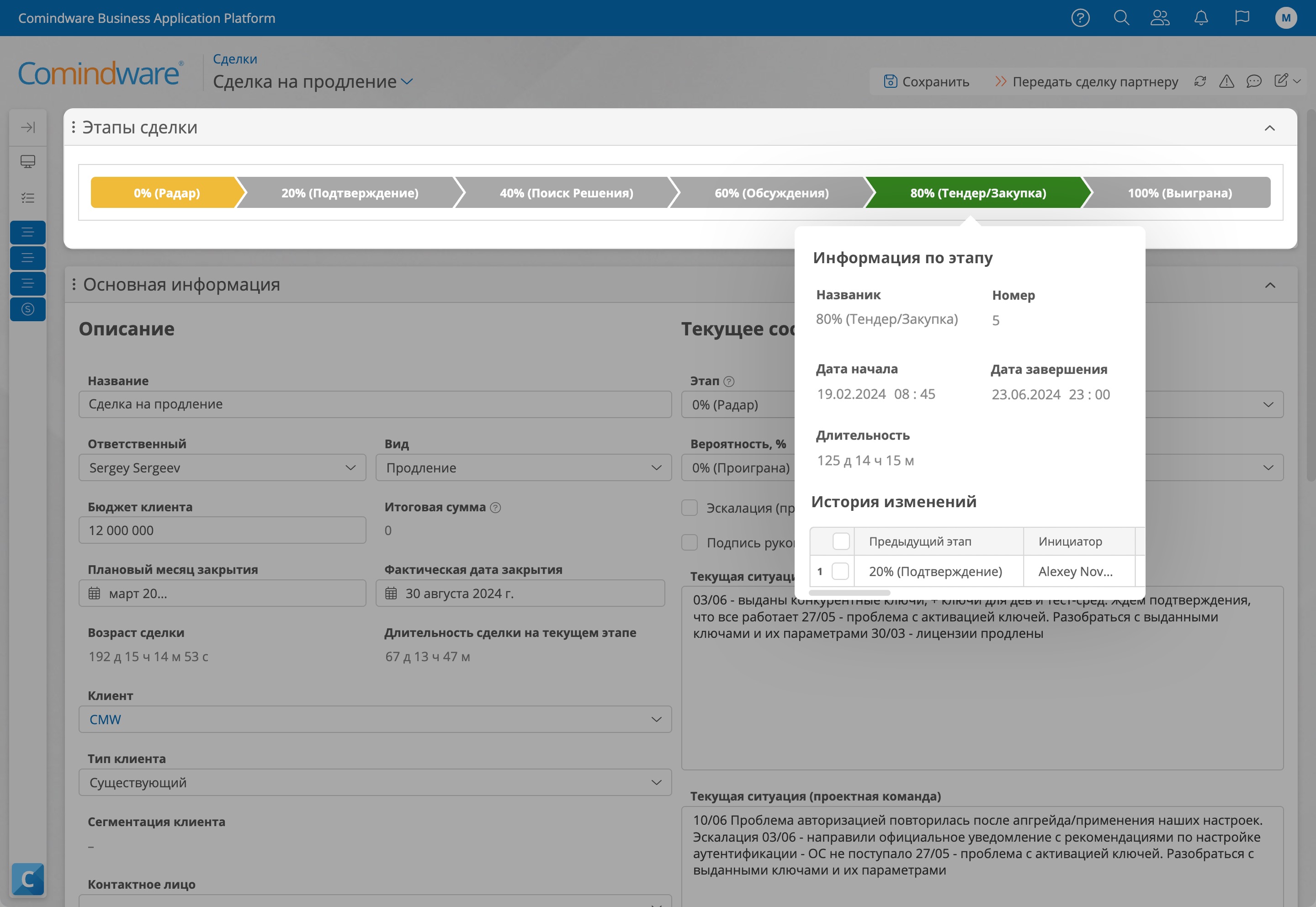Image resolution: width=1316 pixels, height=907 pixels.
Task: Open the Вероятность dropdown 0% (Проиграна)
Action: (982, 467)
